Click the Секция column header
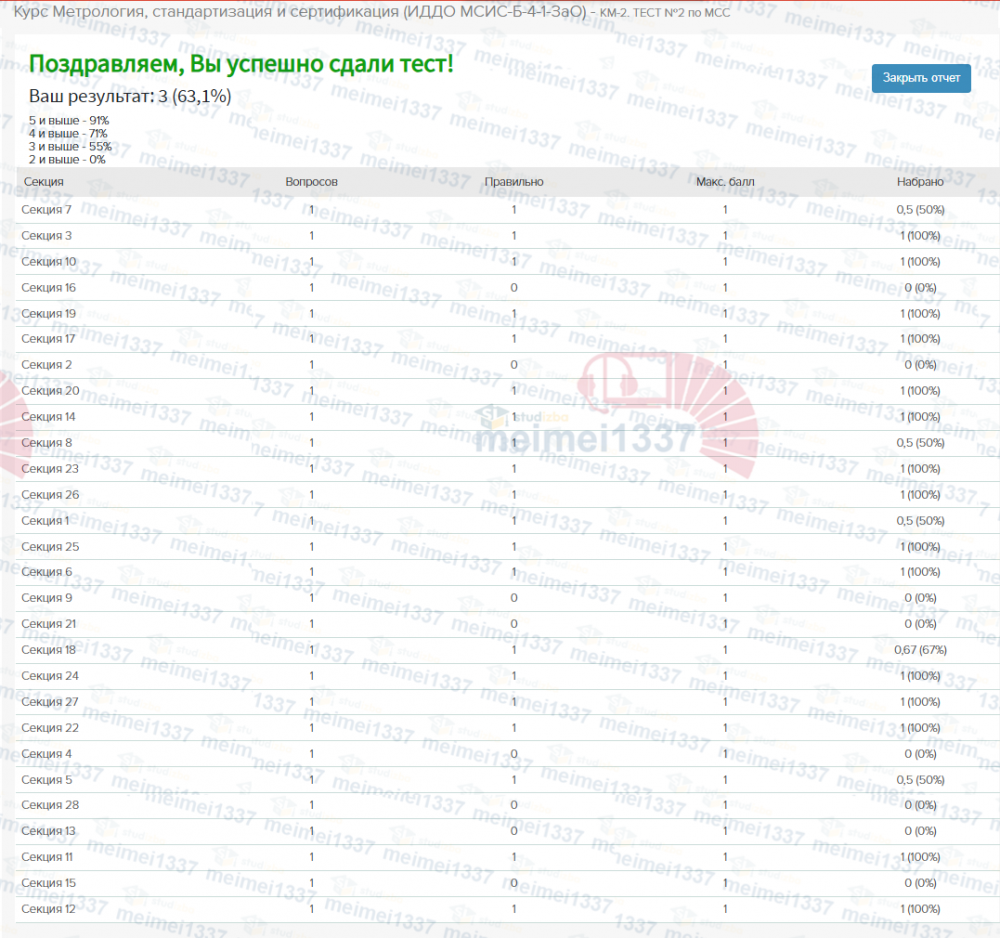1000x938 pixels. [43, 182]
